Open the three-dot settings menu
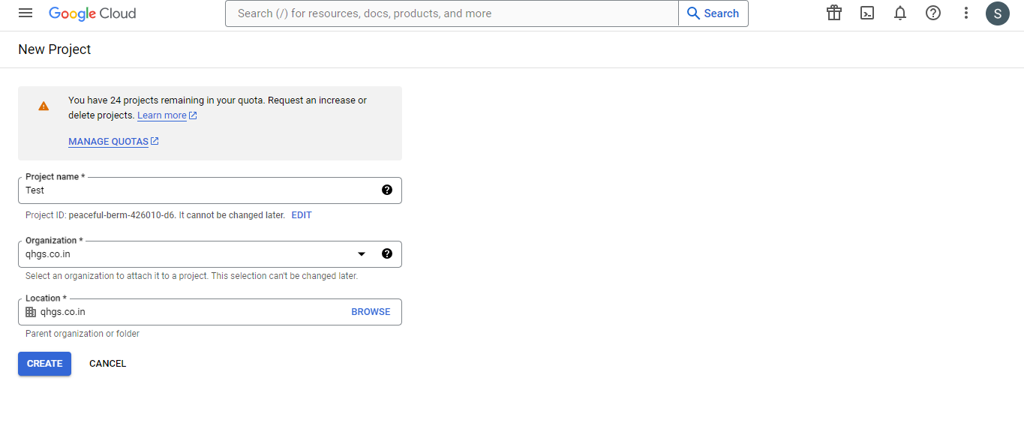 click(966, 13)
